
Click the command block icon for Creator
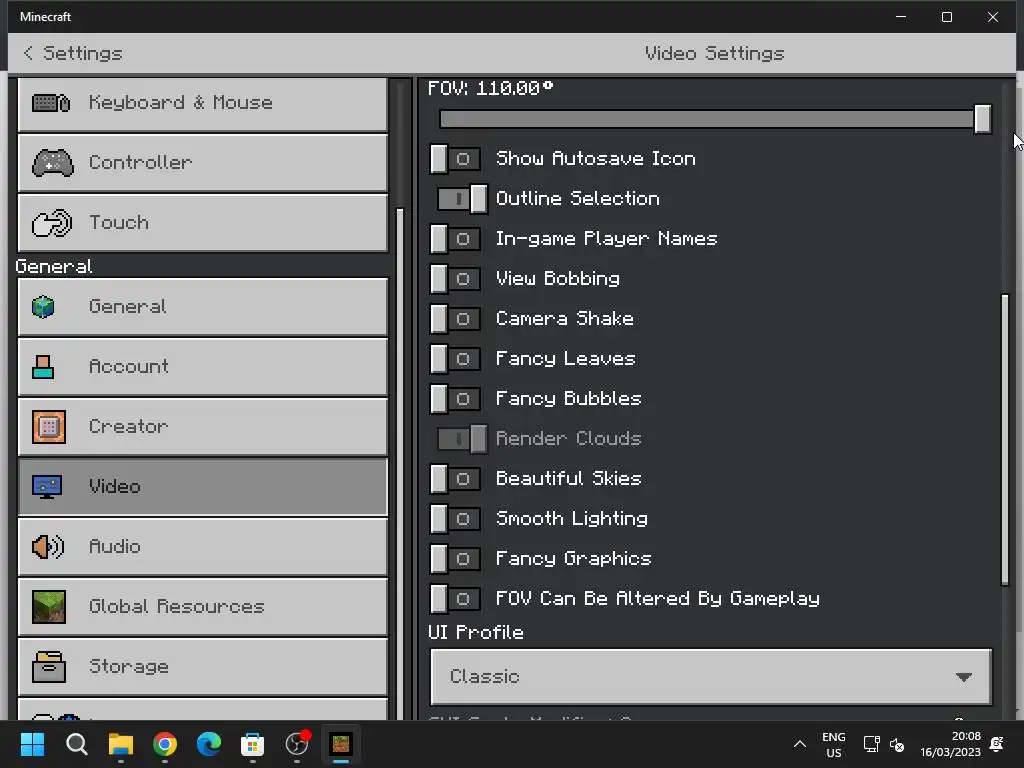(49, 426)
